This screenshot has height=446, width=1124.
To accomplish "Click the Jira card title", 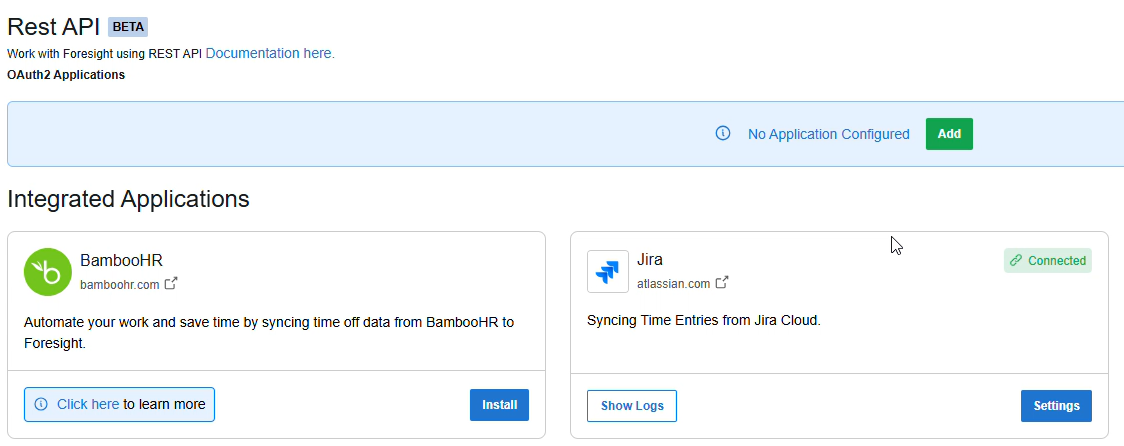I will point(649,260).
